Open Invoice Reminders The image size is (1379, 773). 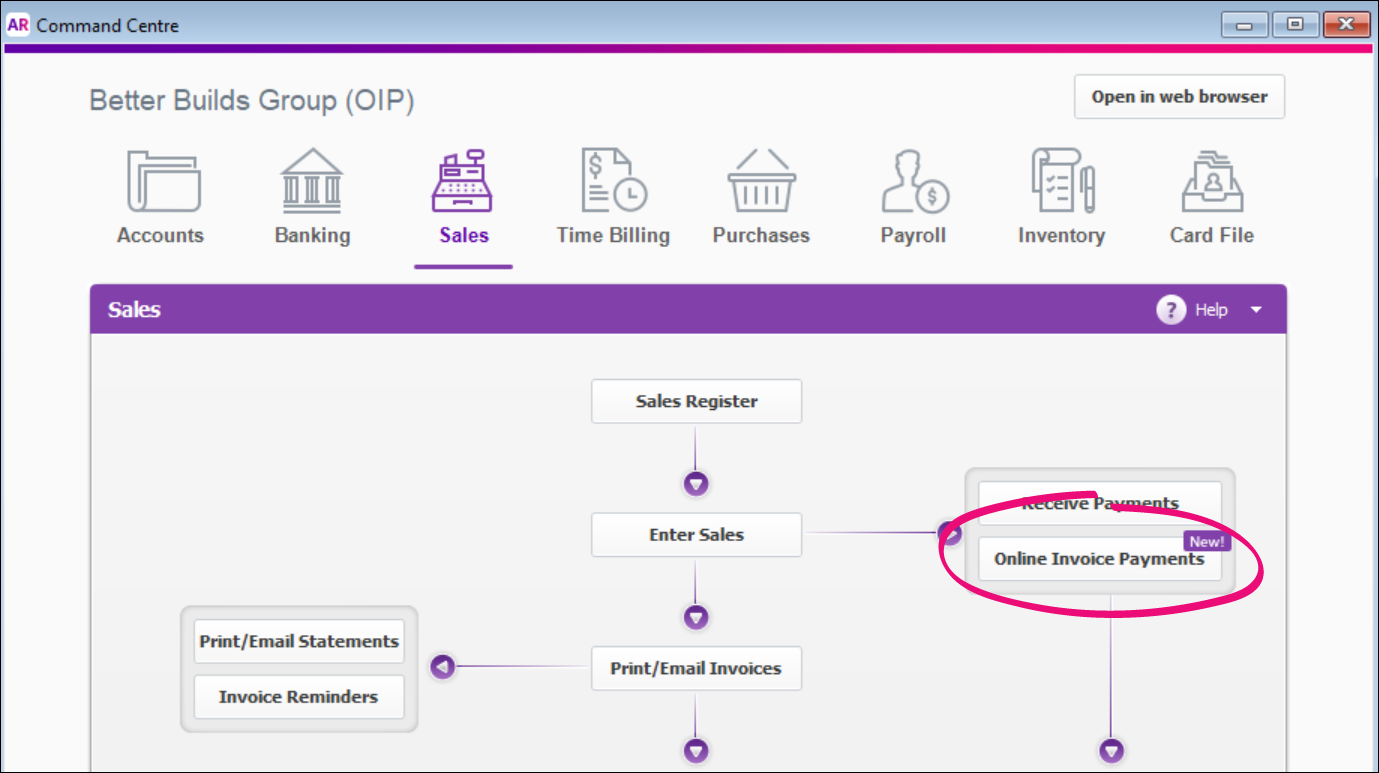[x=299, y=697]
